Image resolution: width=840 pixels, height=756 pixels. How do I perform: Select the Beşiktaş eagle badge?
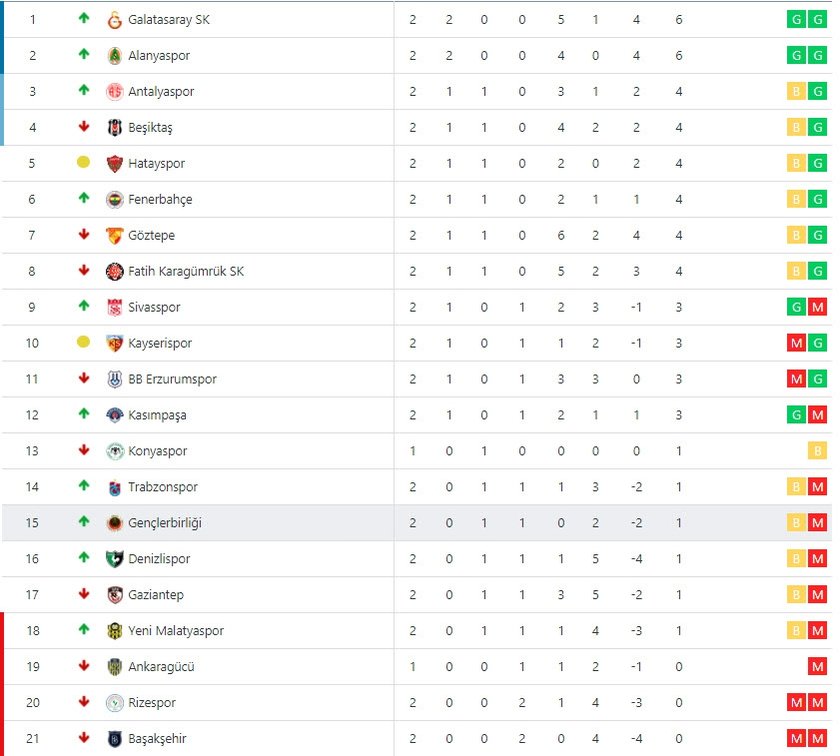coord(115,127)
